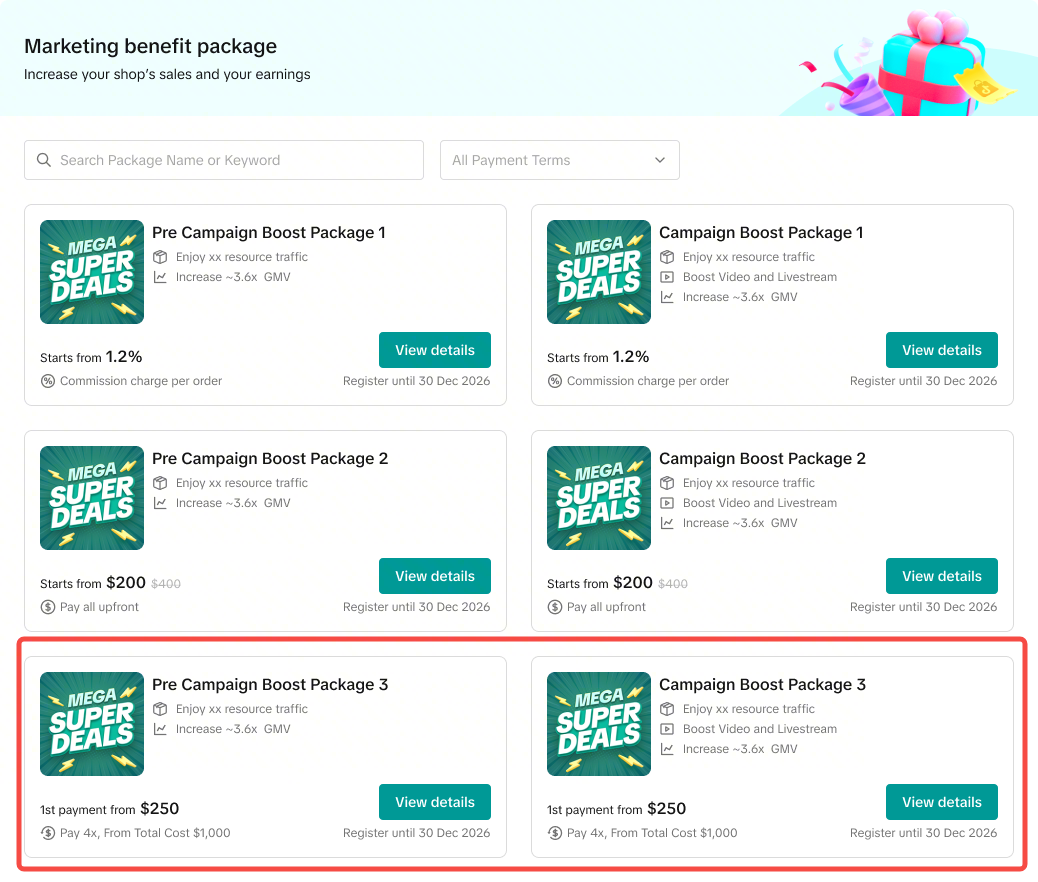Viewport: 1038px width, 882px height.
Task: View details of Campaign Boost Package 3
Action: pos(941,801)
